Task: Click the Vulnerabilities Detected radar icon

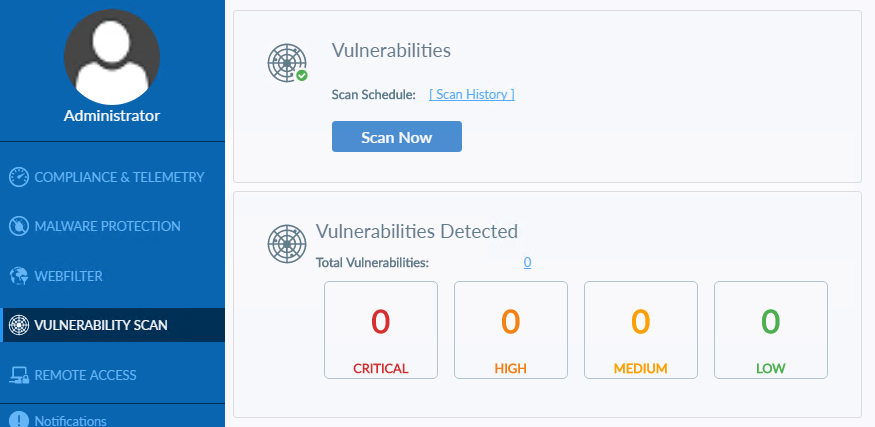Action: [x=286, y=243]
